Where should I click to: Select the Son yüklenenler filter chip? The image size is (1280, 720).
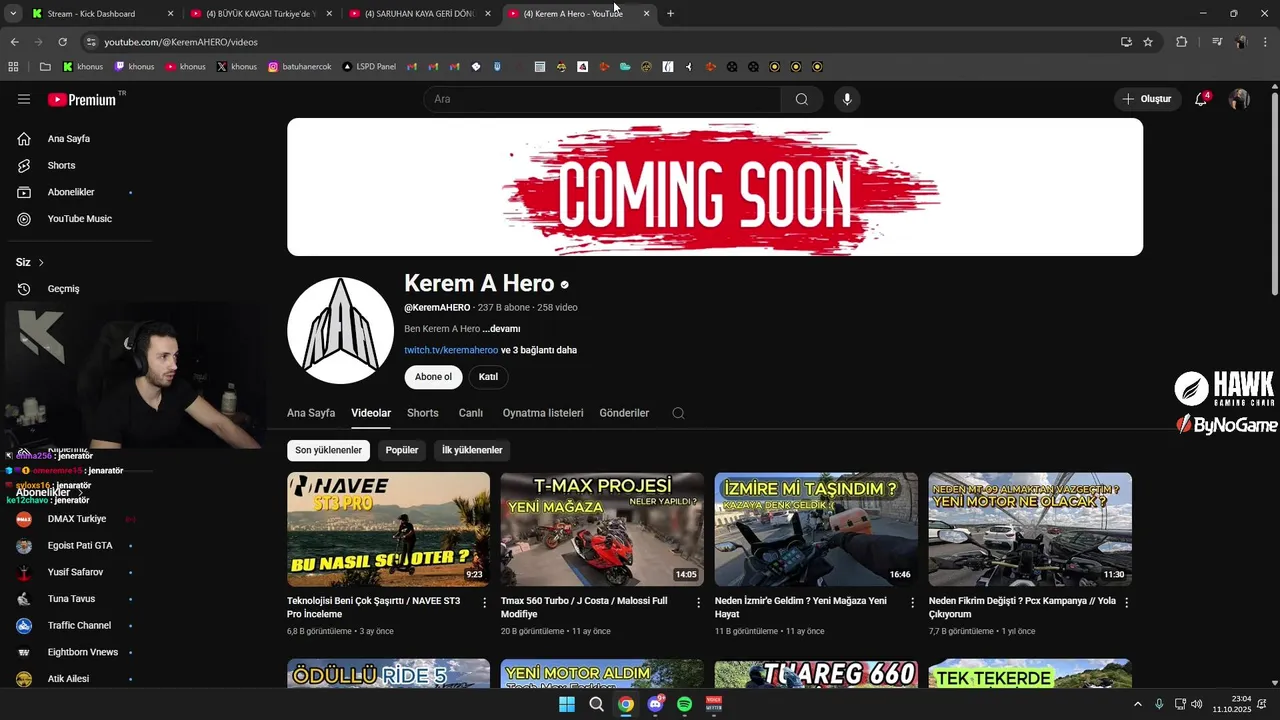328,450
